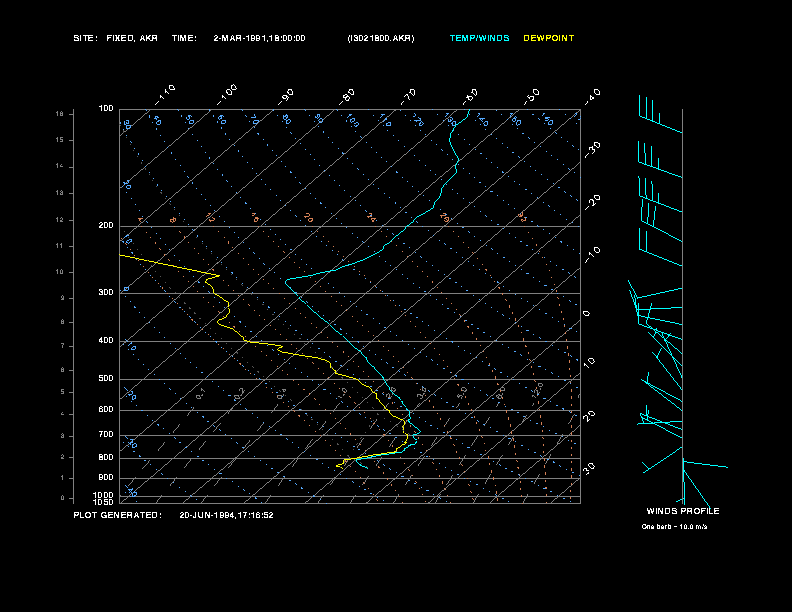Click the 15 km height-axis tick label

(x=60, y=140)
